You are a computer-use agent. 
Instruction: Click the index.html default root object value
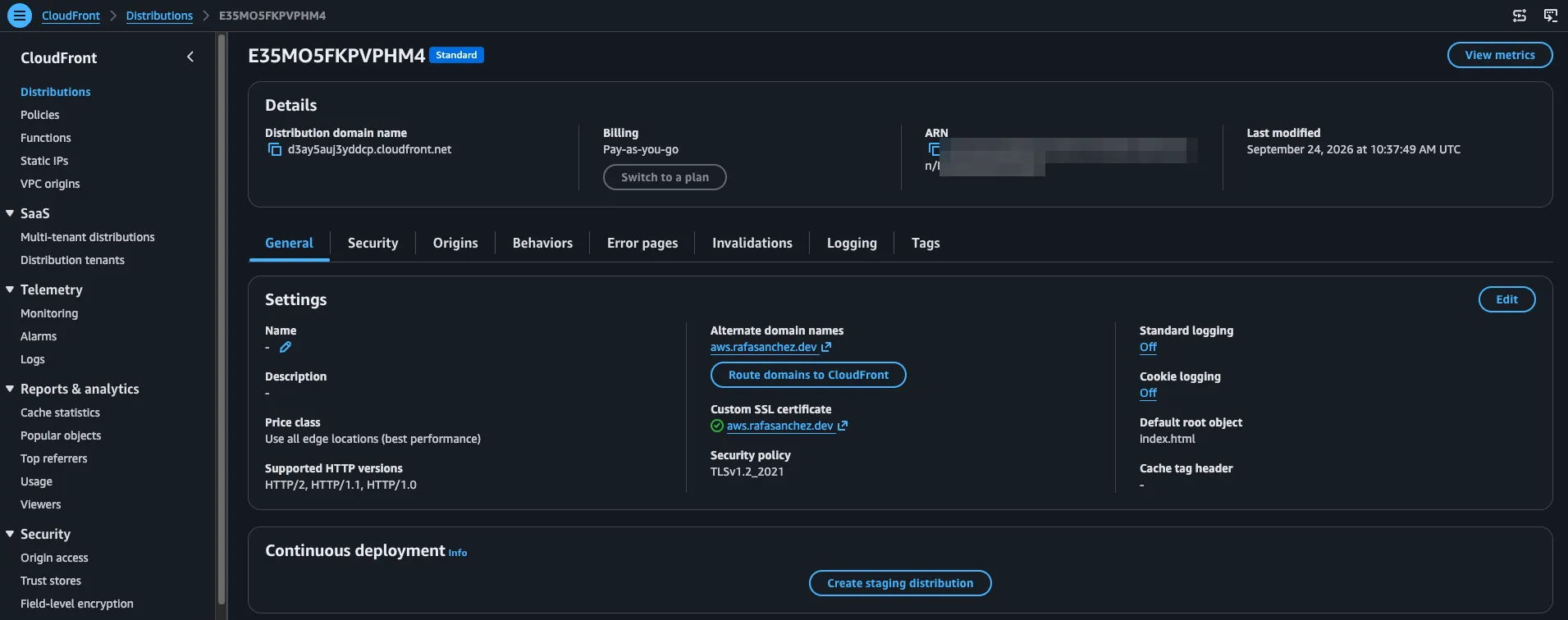coord(1167,439)
